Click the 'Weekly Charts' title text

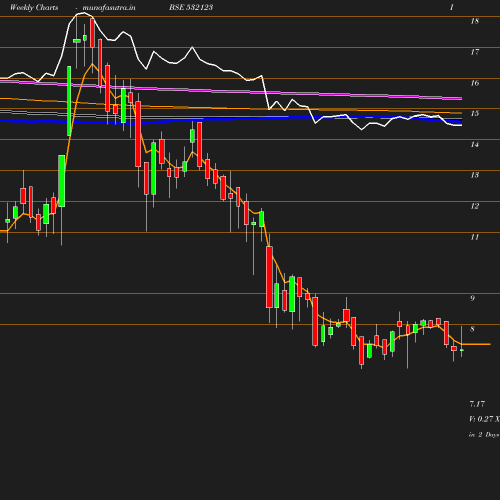tap(34, 7)
